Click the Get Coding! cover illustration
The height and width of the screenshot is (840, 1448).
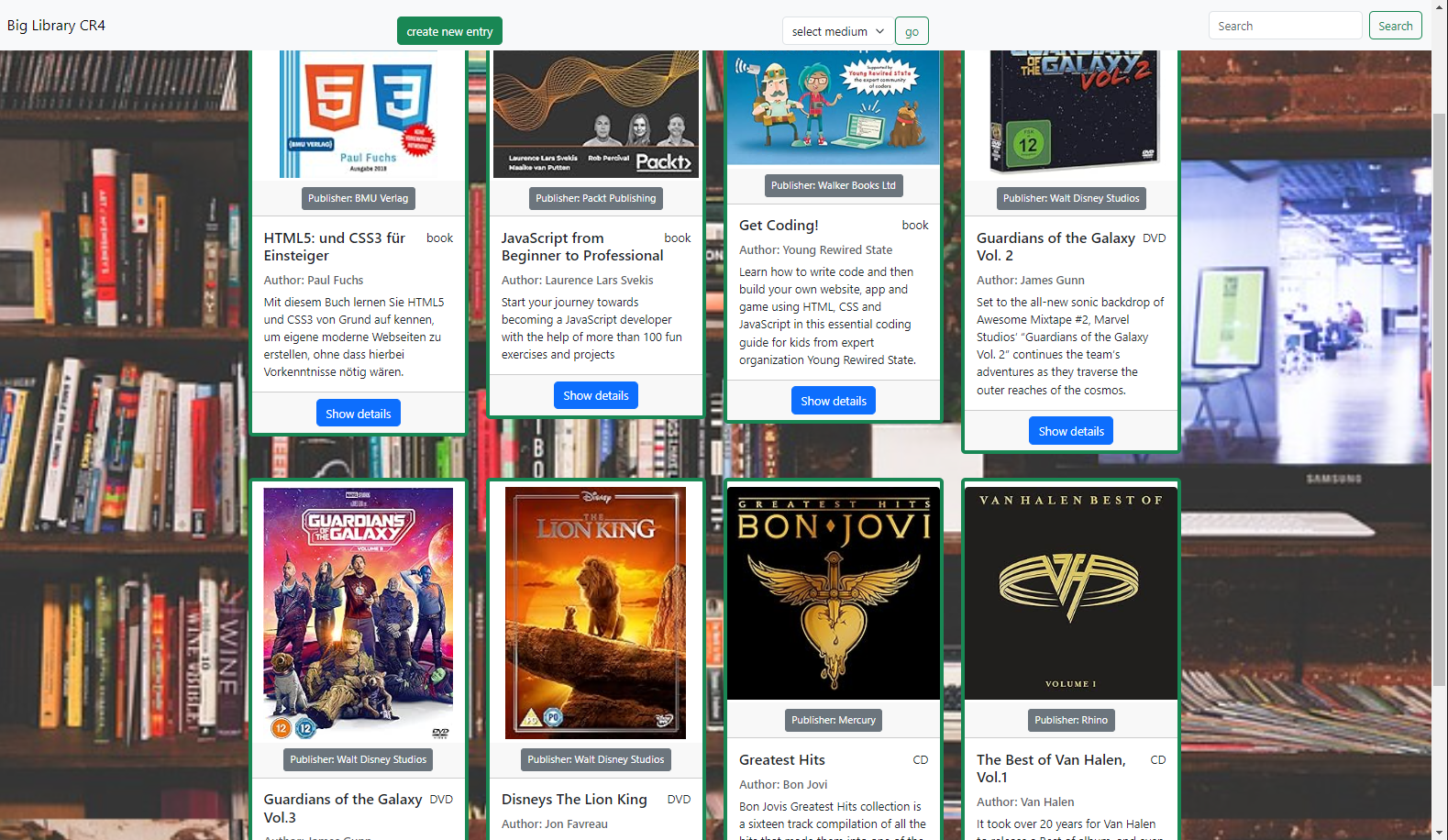[x=834, y=107]
